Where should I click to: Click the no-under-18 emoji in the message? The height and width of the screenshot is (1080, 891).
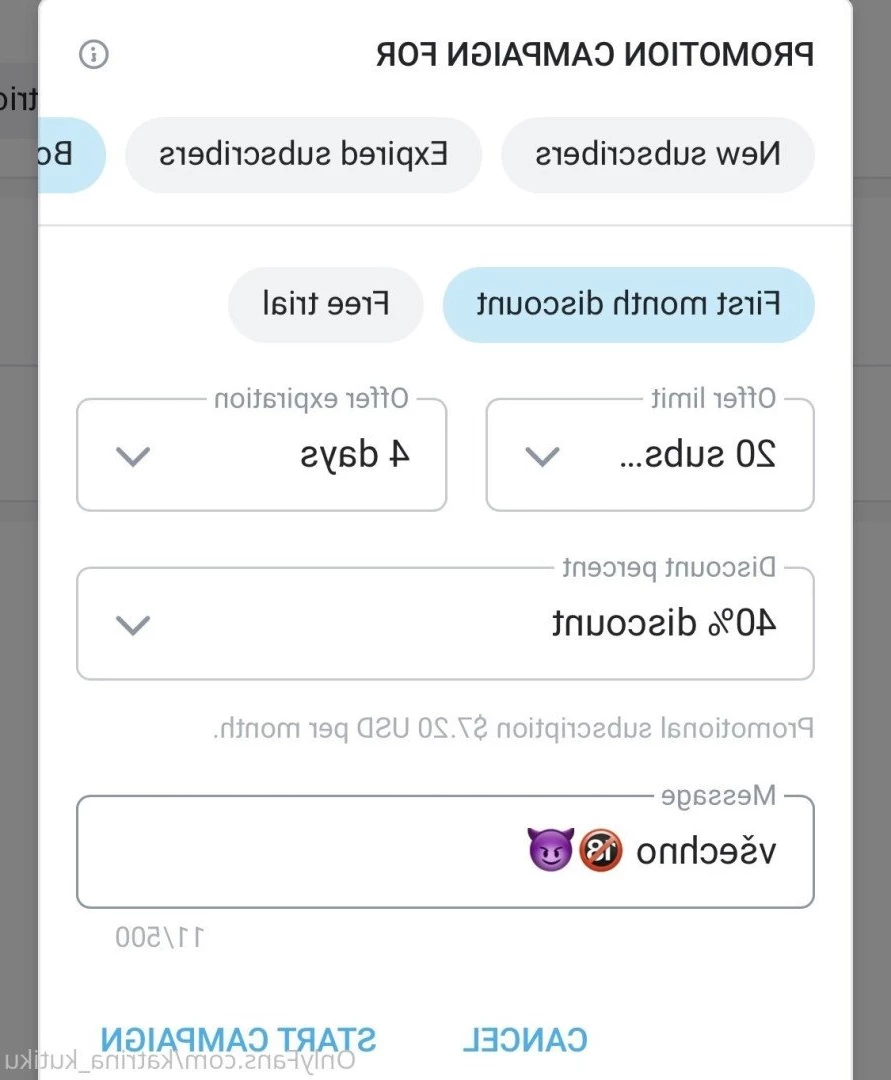[x=600, y=851]
